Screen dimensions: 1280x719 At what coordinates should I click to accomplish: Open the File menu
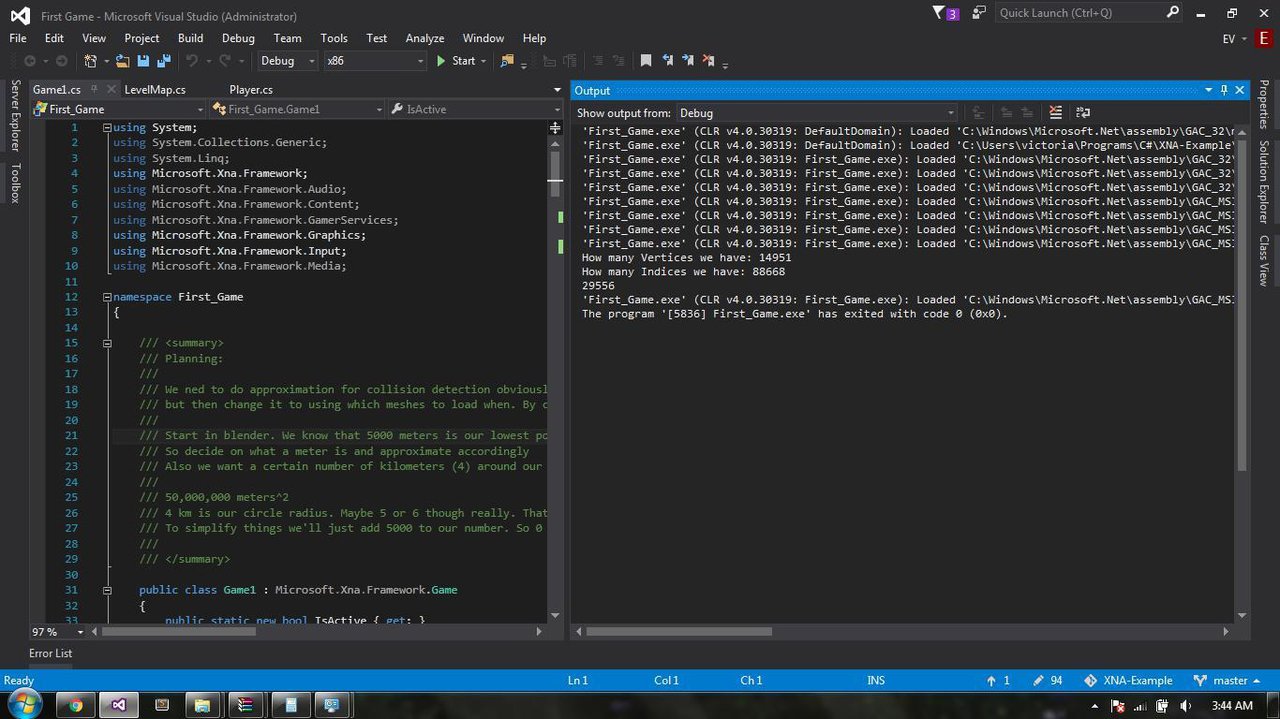(x=18, y=38)
